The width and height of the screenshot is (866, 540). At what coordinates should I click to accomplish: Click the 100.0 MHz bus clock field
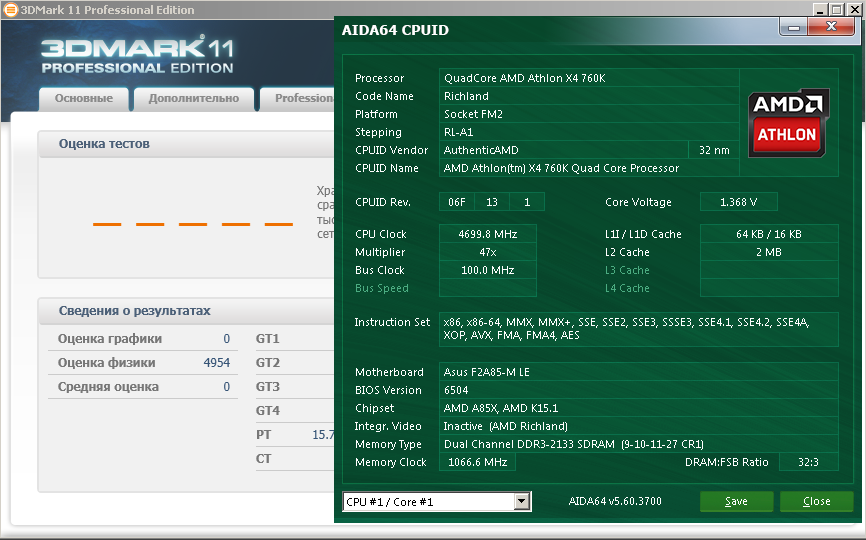coord(488,271)
